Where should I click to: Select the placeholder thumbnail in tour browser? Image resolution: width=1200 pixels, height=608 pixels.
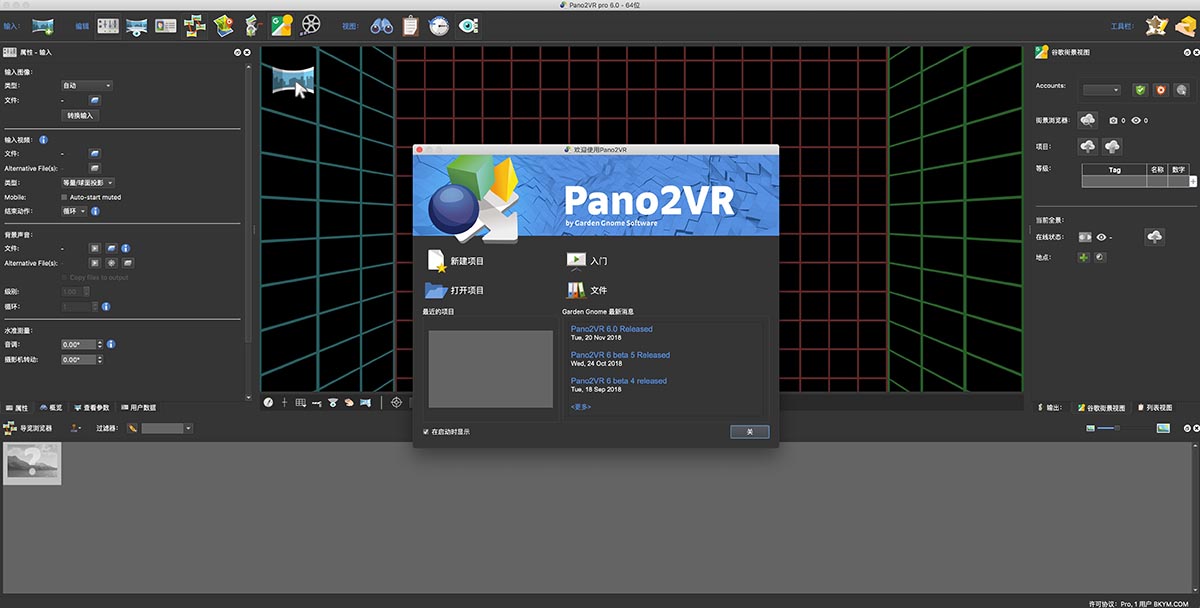pyautogui.click(x=32, y=463)
